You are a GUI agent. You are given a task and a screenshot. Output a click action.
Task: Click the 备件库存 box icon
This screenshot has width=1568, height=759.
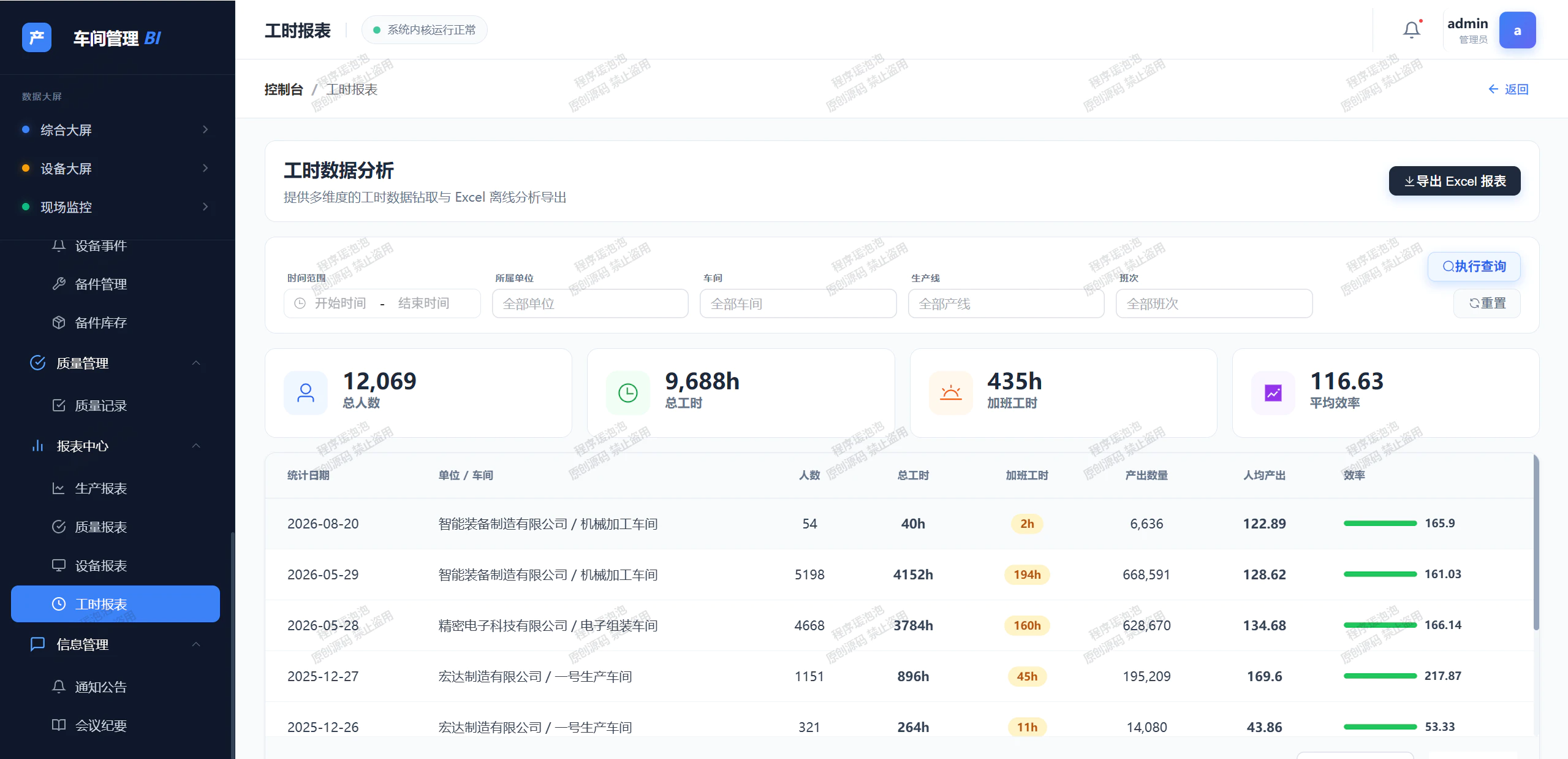coord(59,322)
